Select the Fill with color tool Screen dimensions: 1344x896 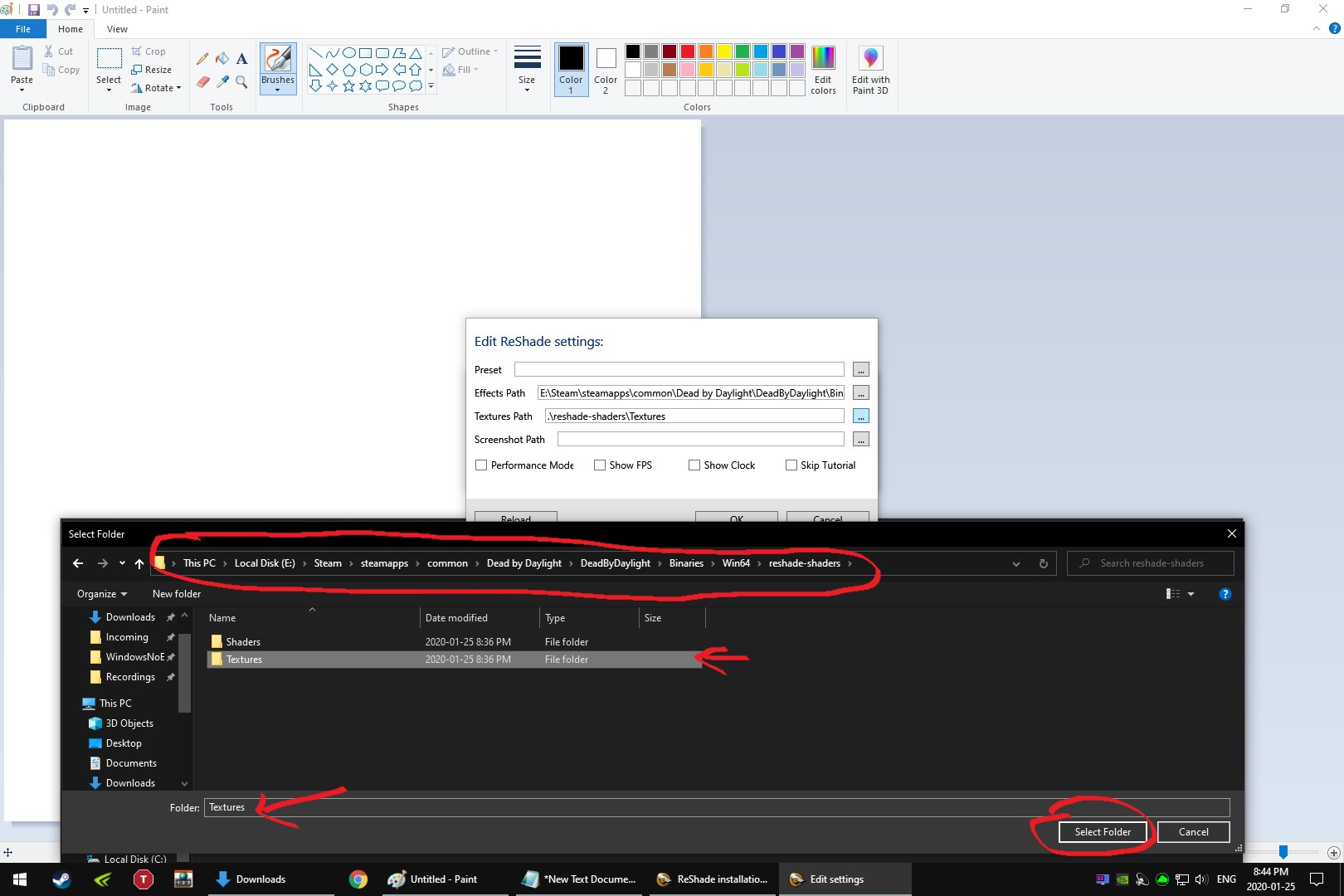point(222,59)
